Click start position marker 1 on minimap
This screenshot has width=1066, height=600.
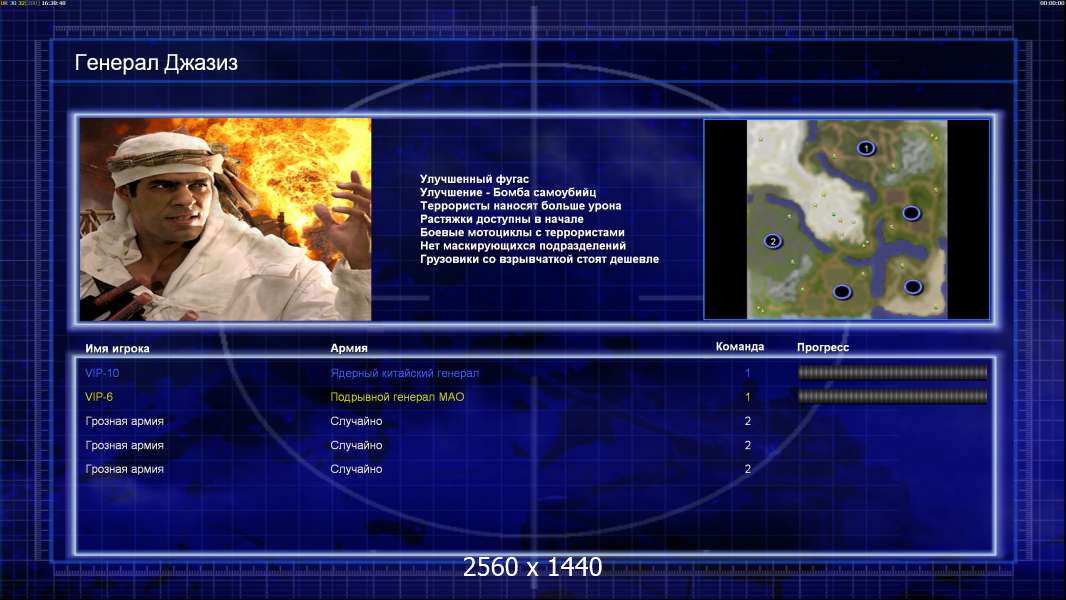865,147
